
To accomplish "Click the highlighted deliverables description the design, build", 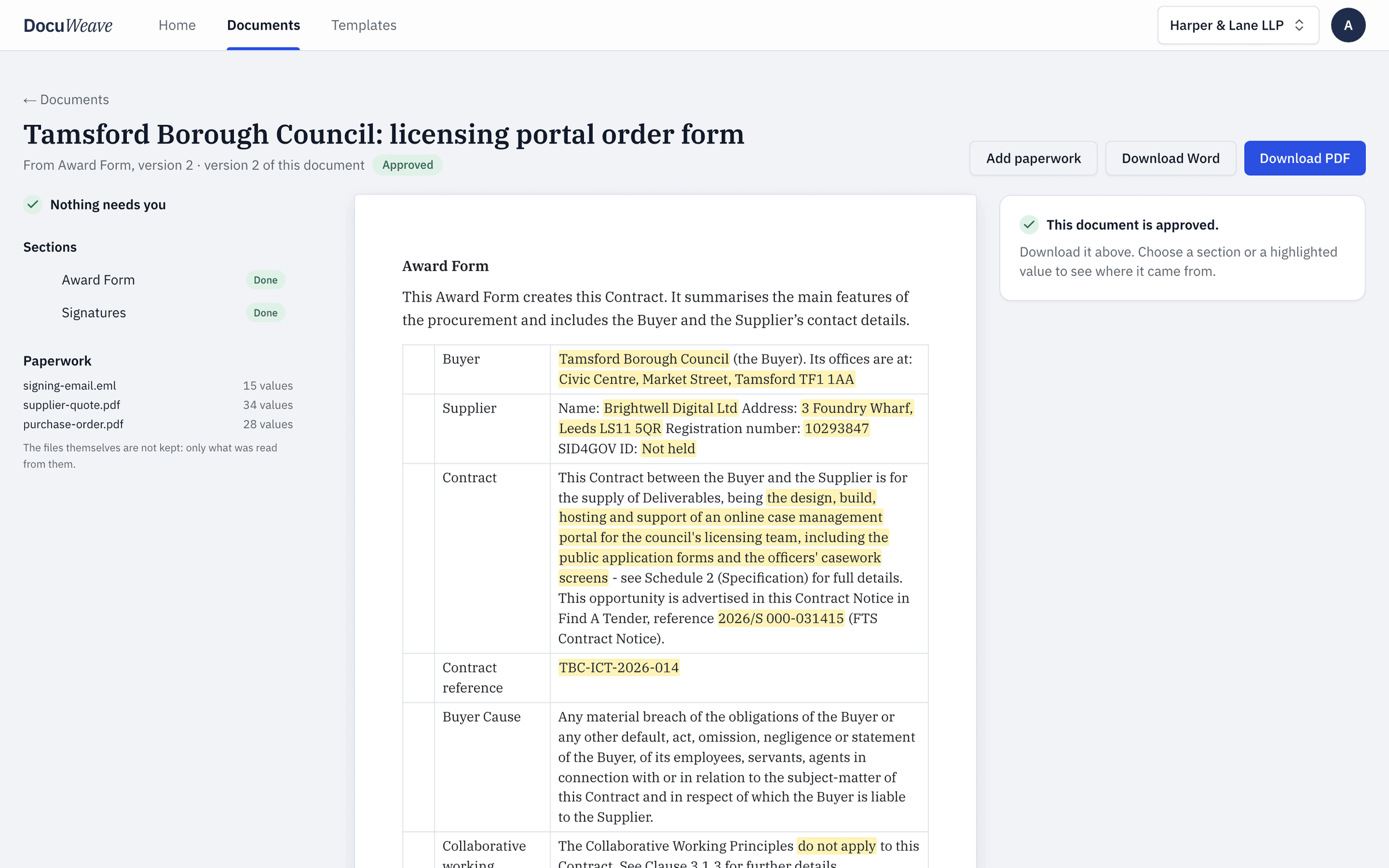I will pos(723,538).
